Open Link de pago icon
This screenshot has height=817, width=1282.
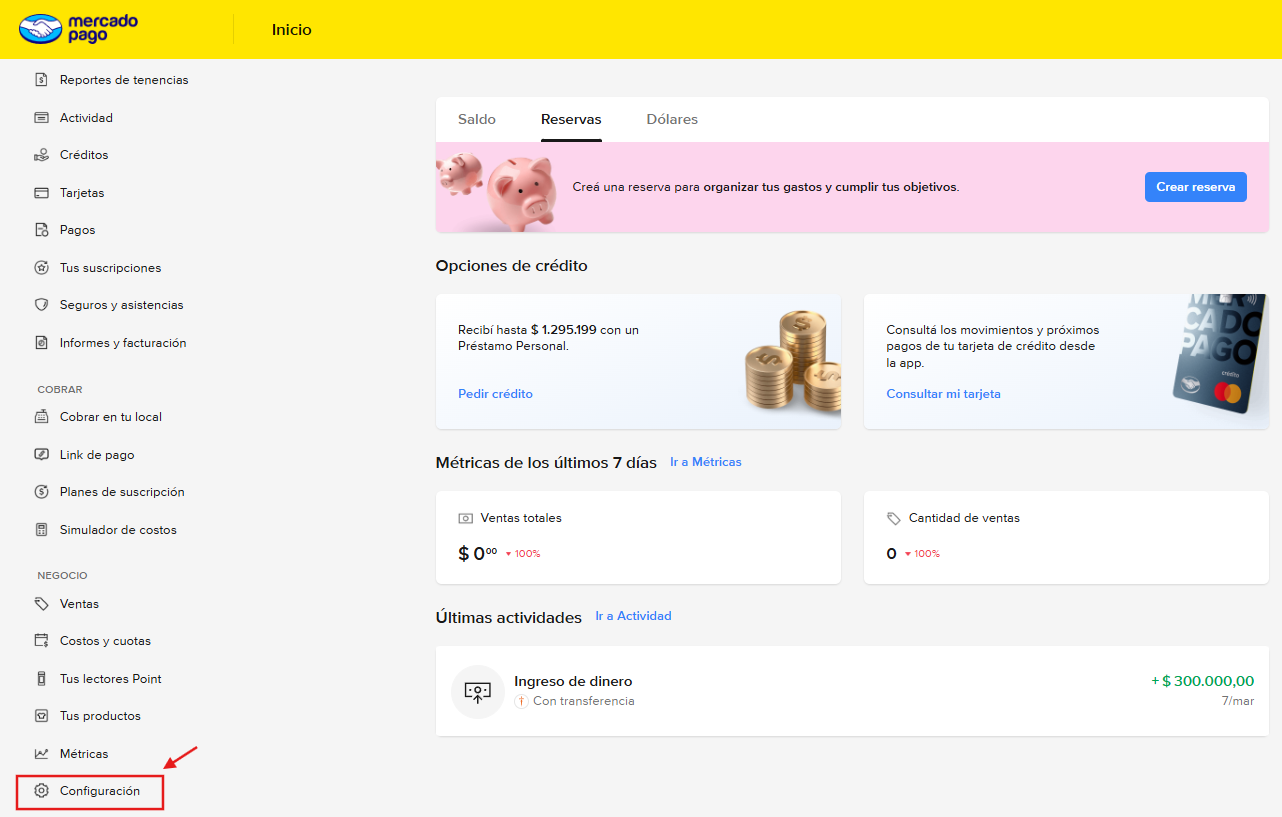click(41, 455)
